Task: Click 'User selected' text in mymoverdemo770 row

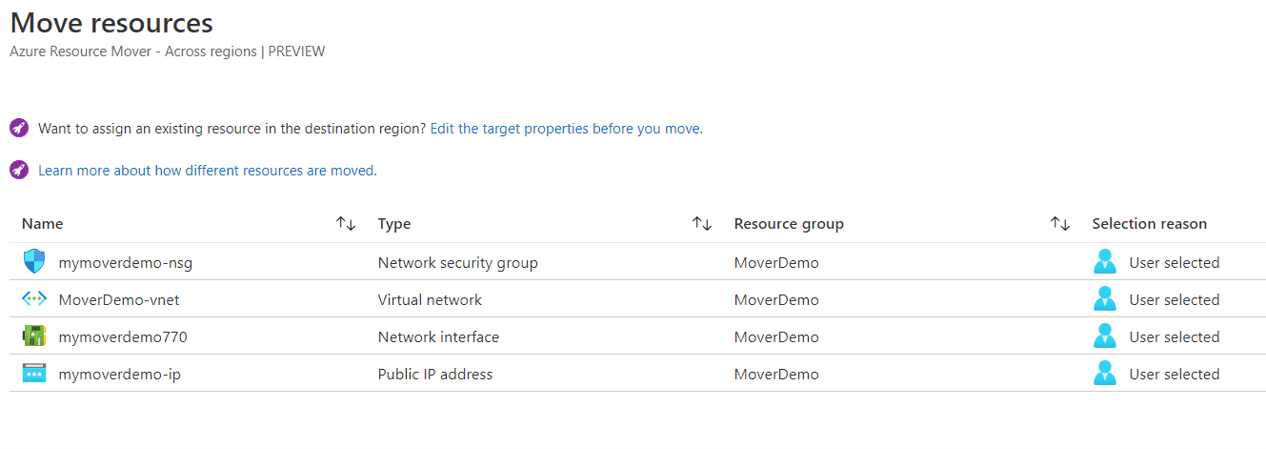Action: pyautogui.click(x=1174, y=337)
